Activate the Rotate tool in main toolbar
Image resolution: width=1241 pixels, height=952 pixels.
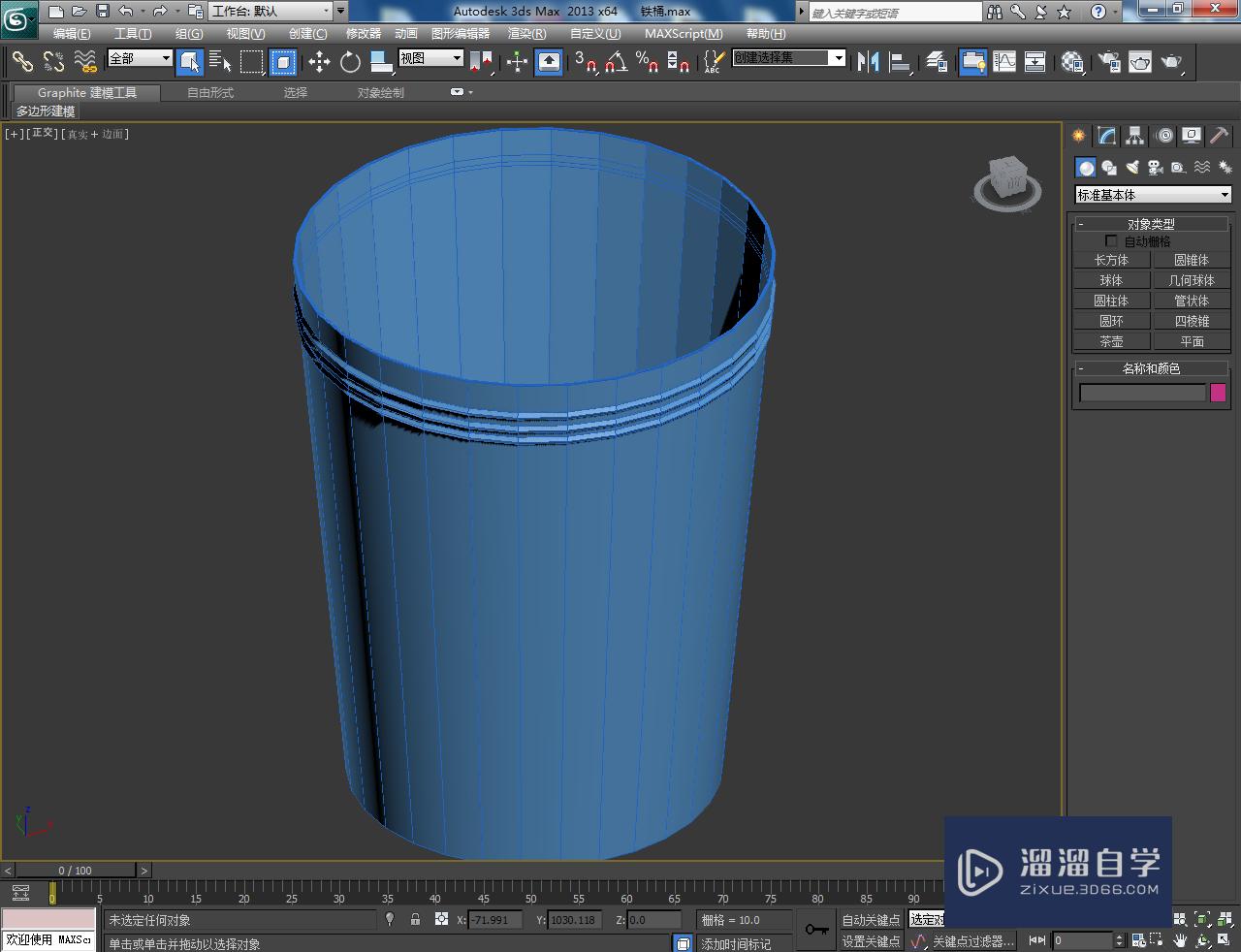pos(350,62)
